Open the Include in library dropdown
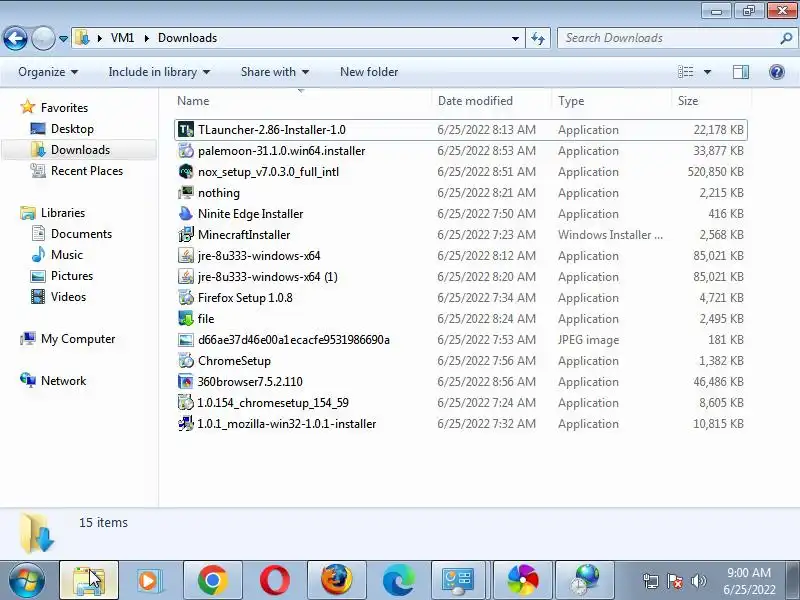This screenshot has width=800, height=600. [159, 72]
